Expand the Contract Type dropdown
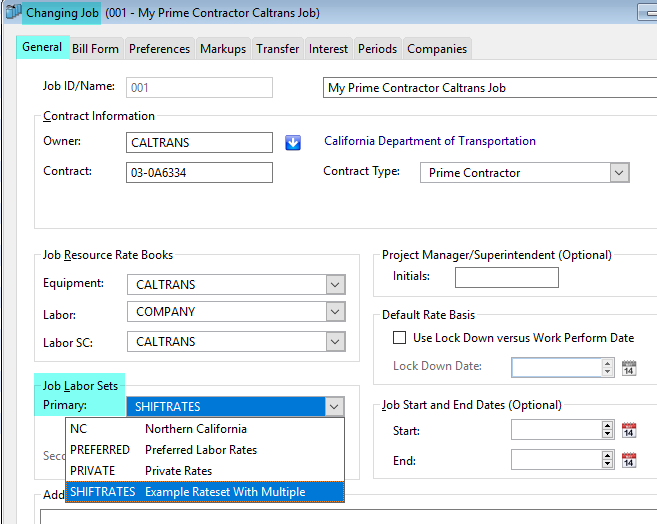Image resolution: width=657 pixels, height=524 pixels. 619,173
